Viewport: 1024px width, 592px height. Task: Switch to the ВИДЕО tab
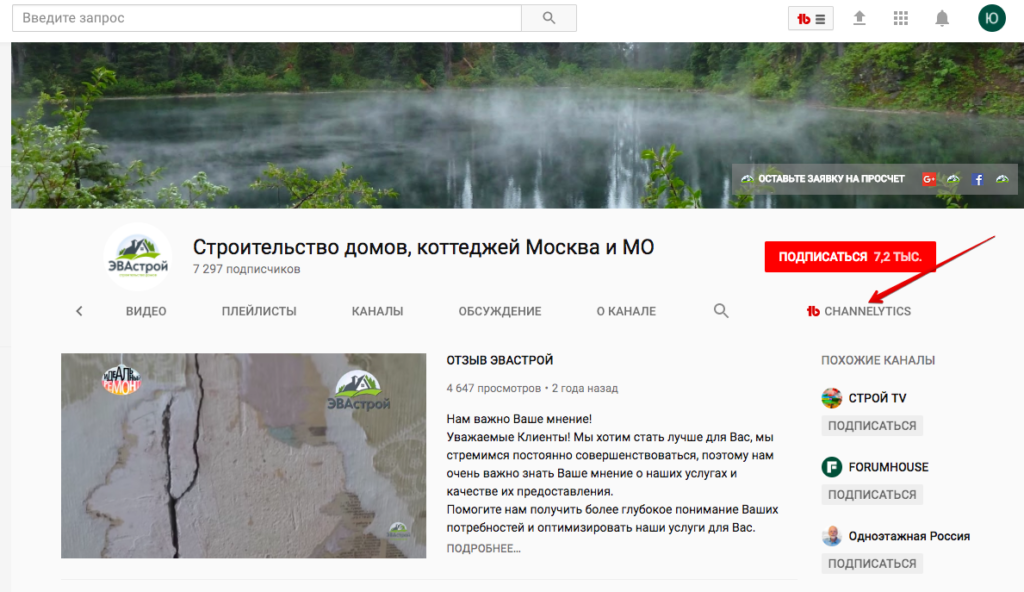[146, 311]
